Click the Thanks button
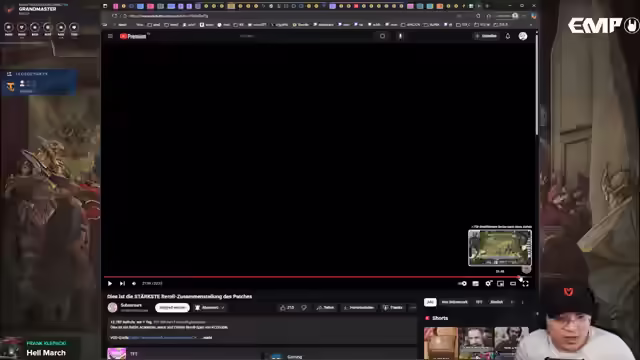Image resolution: width=640 pixels, height=360 pixels. 393,307
